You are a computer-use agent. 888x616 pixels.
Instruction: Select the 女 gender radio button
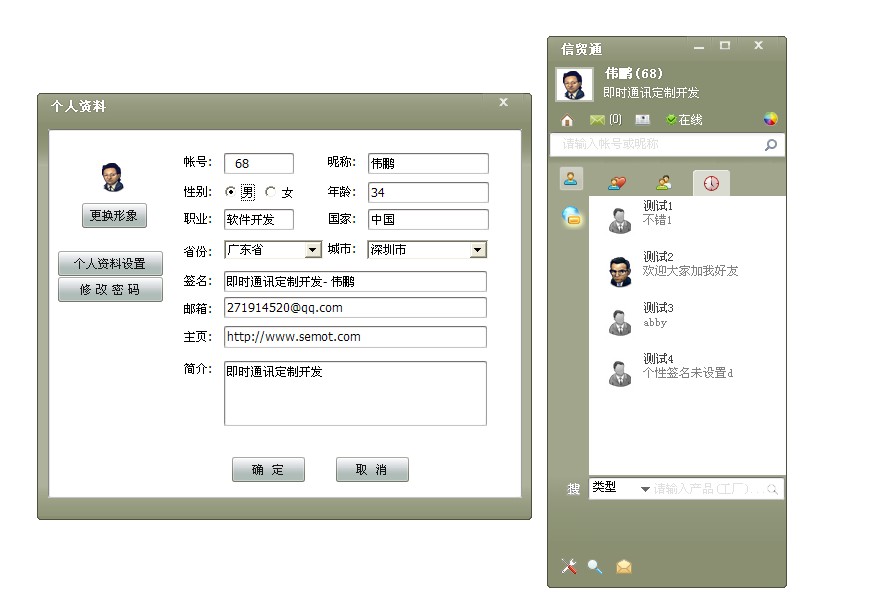(271, 192)
